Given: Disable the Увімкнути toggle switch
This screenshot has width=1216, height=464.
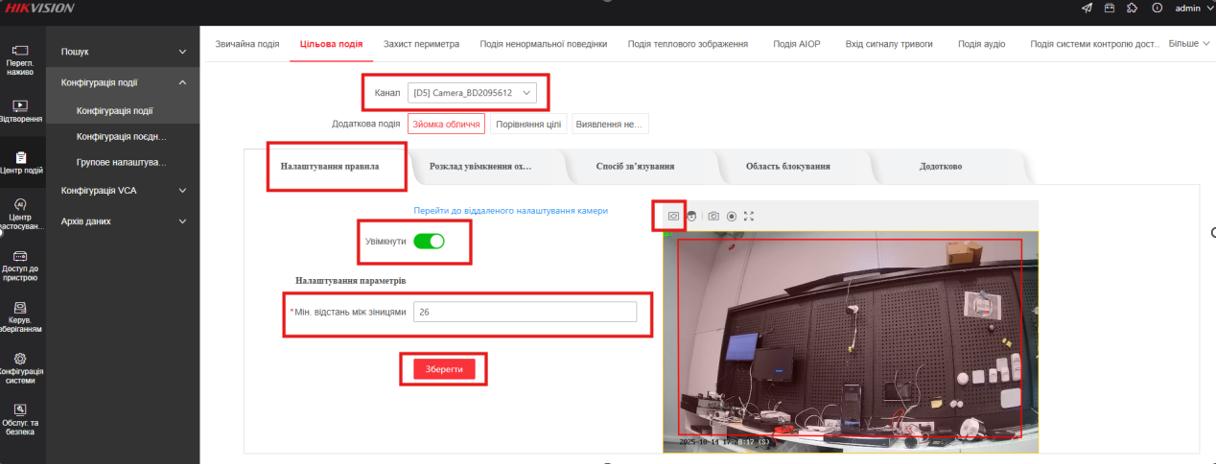Looking at the screenshot, I should [x=429, y=241].
